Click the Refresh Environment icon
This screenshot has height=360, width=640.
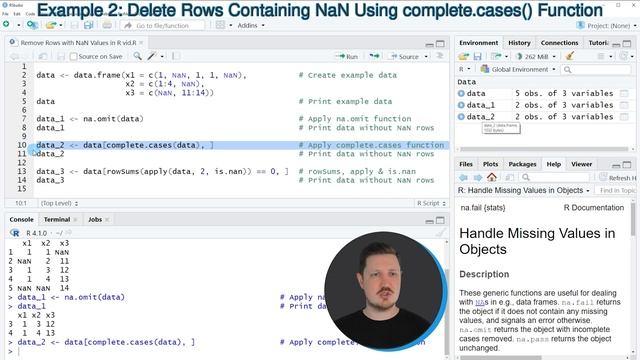(624, 56)
